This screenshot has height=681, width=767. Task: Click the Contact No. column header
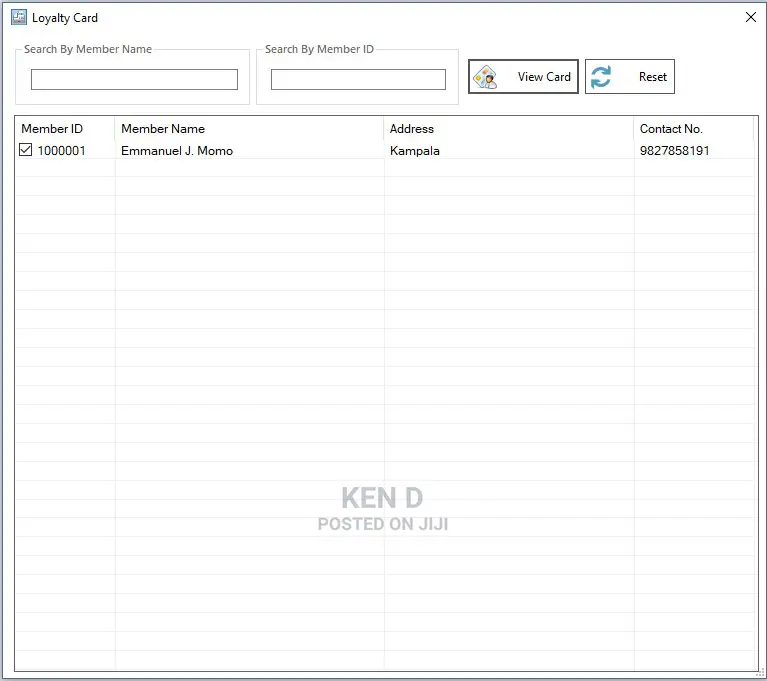(x=694, y=129)
